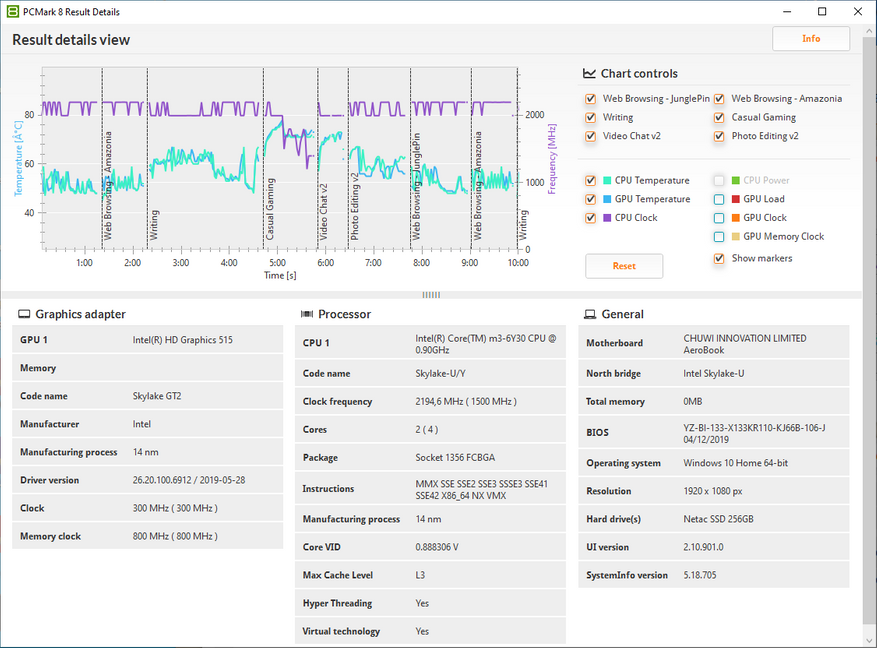The image size is (877, 648).
Task: Enable the GPU Load checkbox
Action: click(x=720, y=200)
